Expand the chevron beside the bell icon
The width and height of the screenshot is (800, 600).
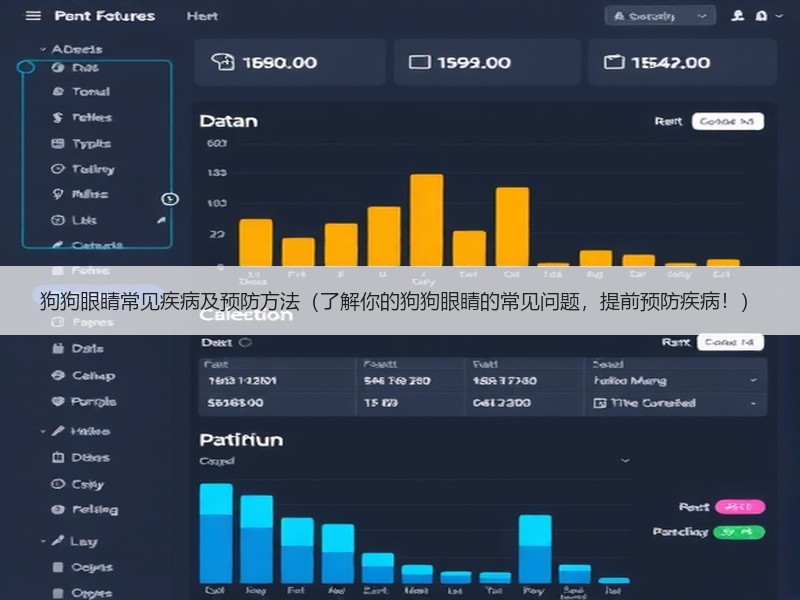[779, 16]
